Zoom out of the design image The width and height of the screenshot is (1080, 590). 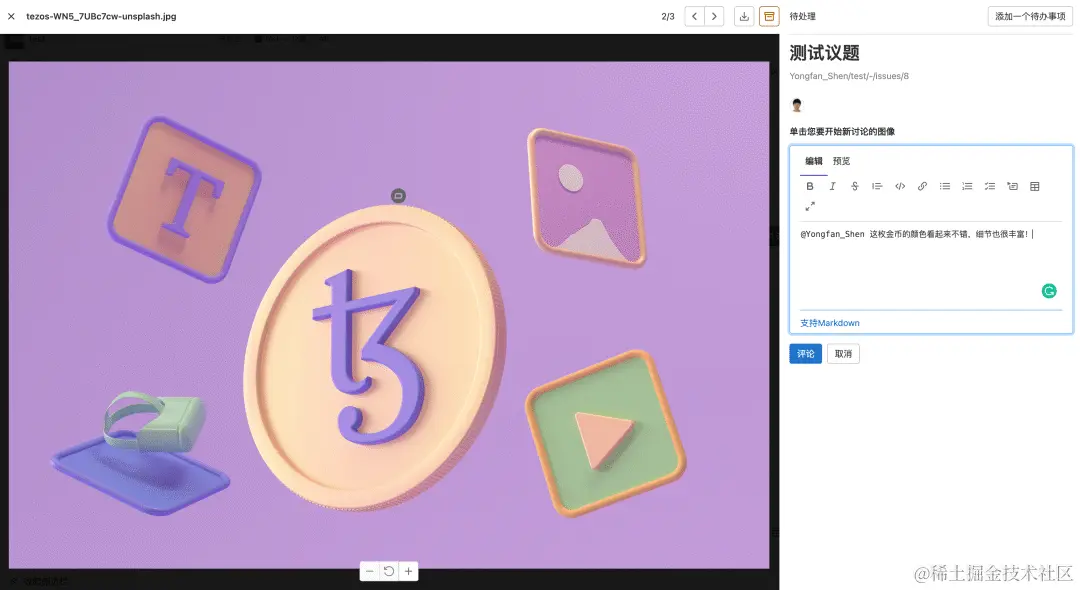(x=370, y=571)
